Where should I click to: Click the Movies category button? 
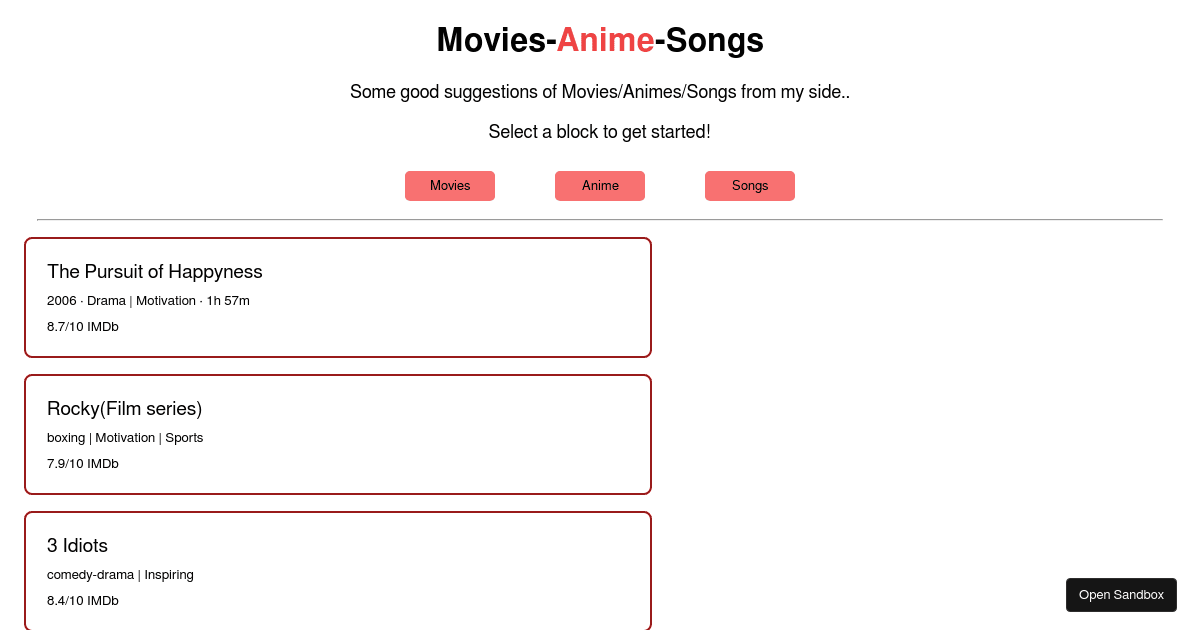(450, 186)
